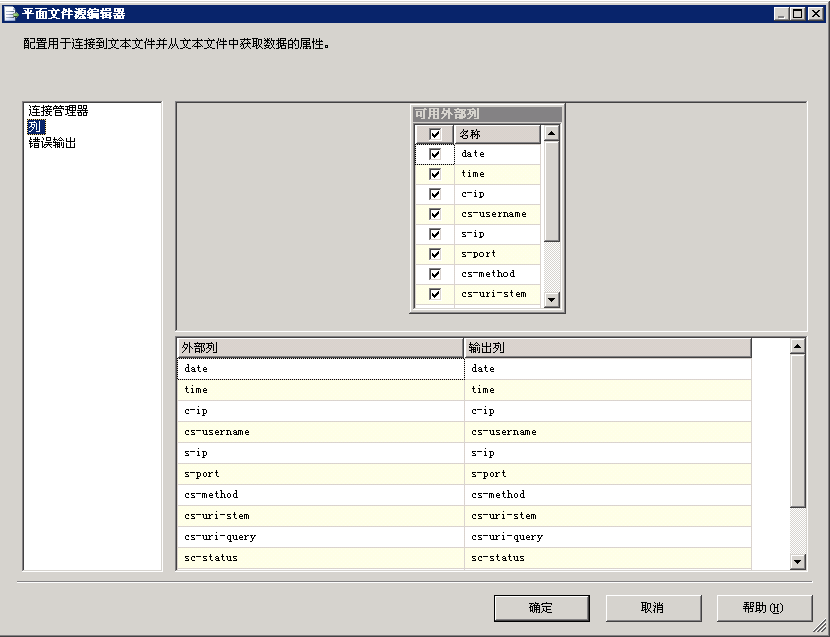Edit the time output column cell
The height and width of the screenshot is (637, 830).
608,390
